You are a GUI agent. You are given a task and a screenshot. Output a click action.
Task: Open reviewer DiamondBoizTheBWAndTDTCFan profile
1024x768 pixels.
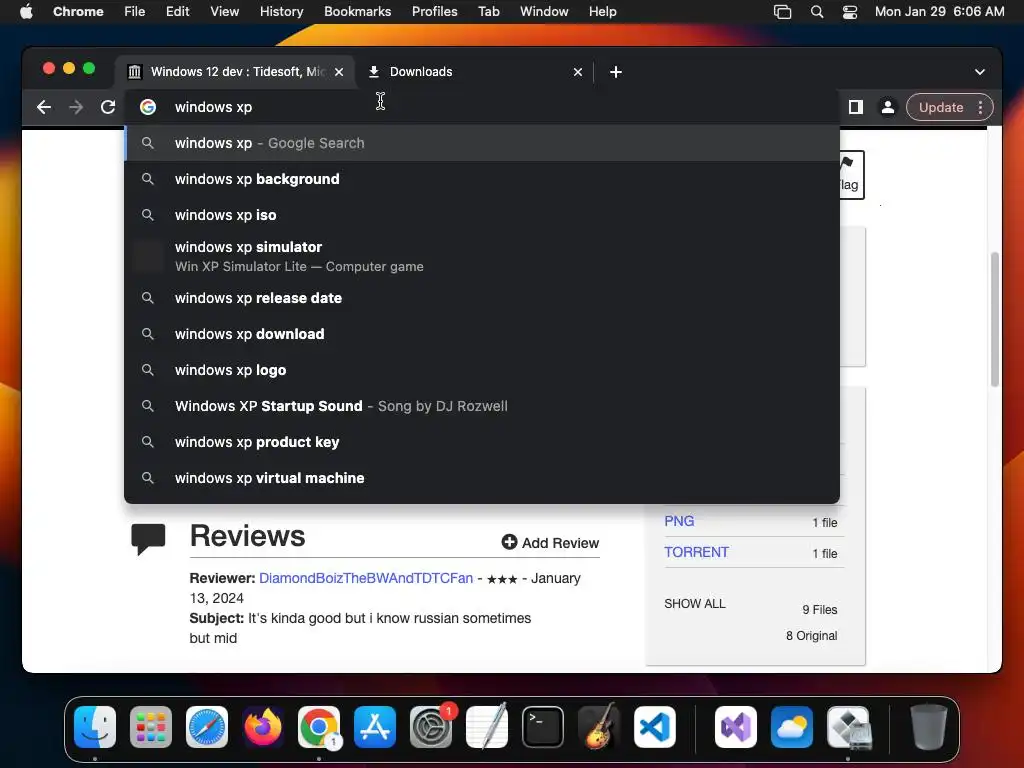pyautogui.click(x=366, y=578)
